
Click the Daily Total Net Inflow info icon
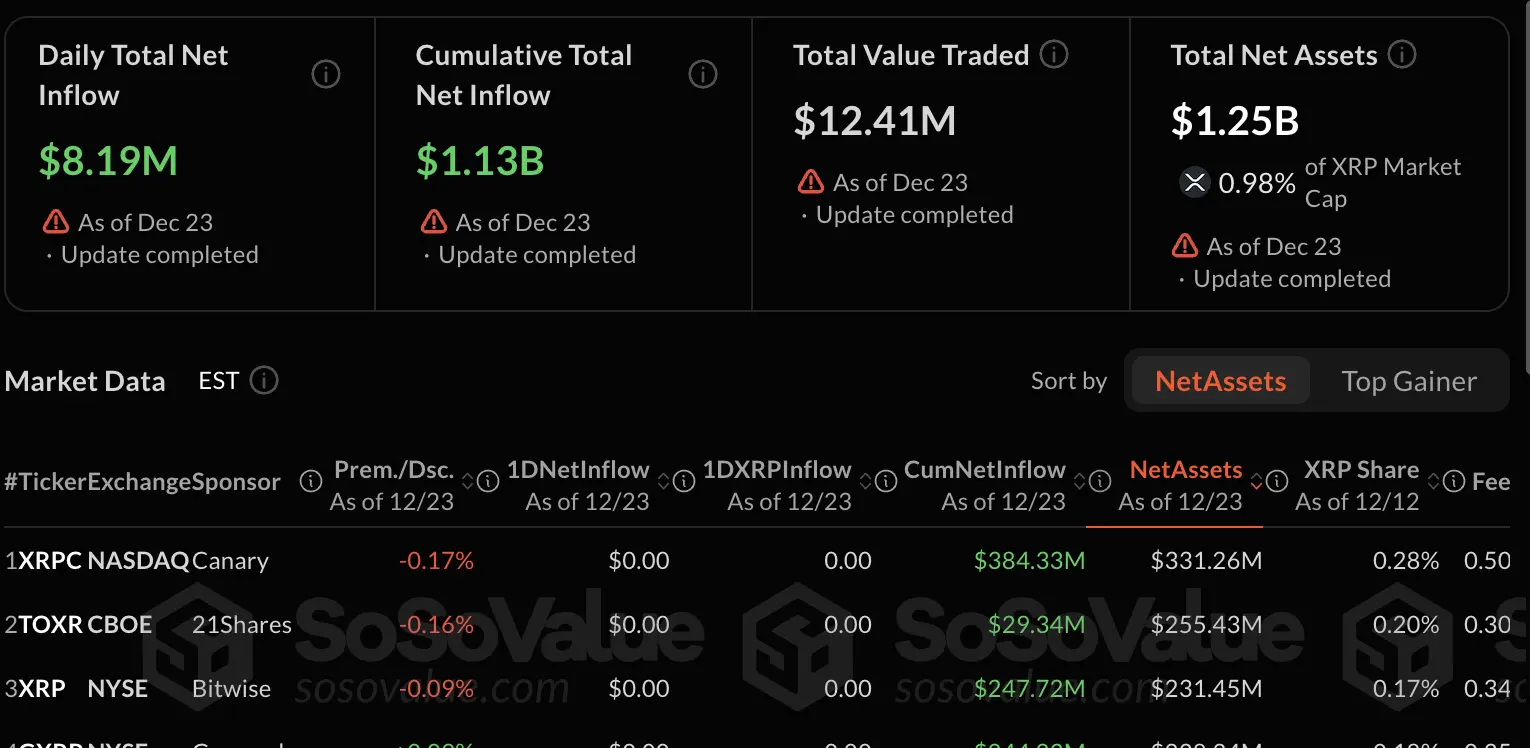(326, 74)
